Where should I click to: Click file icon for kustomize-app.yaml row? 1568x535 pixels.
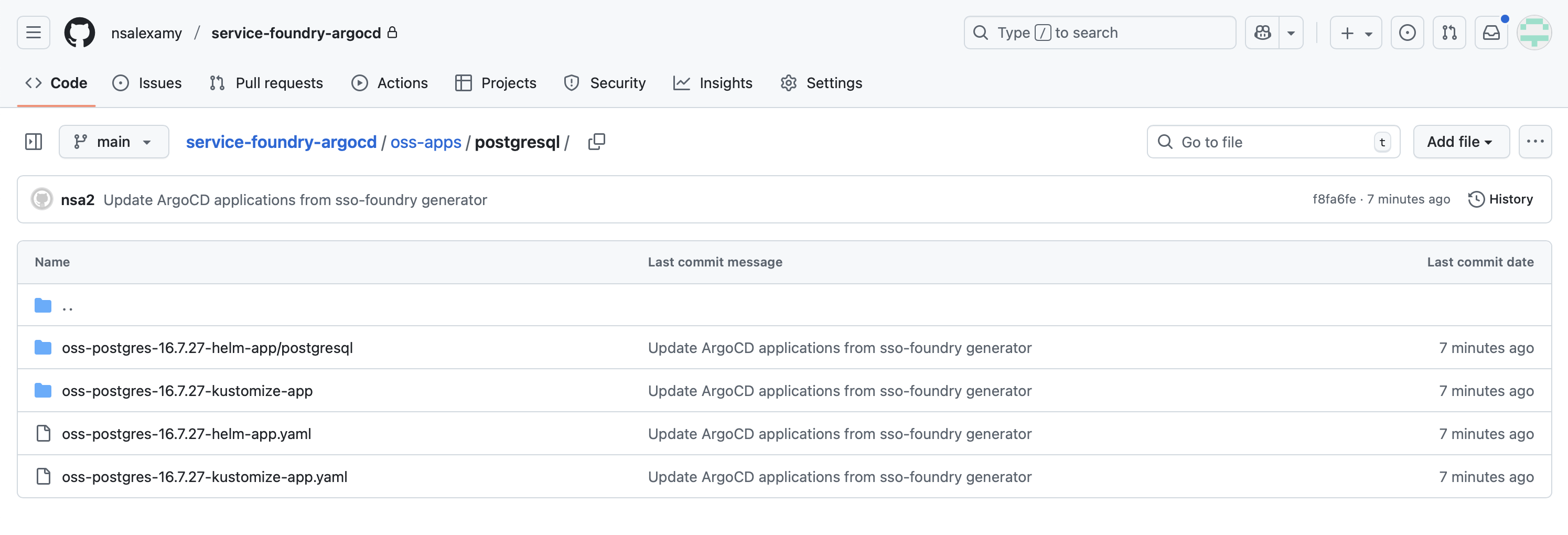coord(43,477)
